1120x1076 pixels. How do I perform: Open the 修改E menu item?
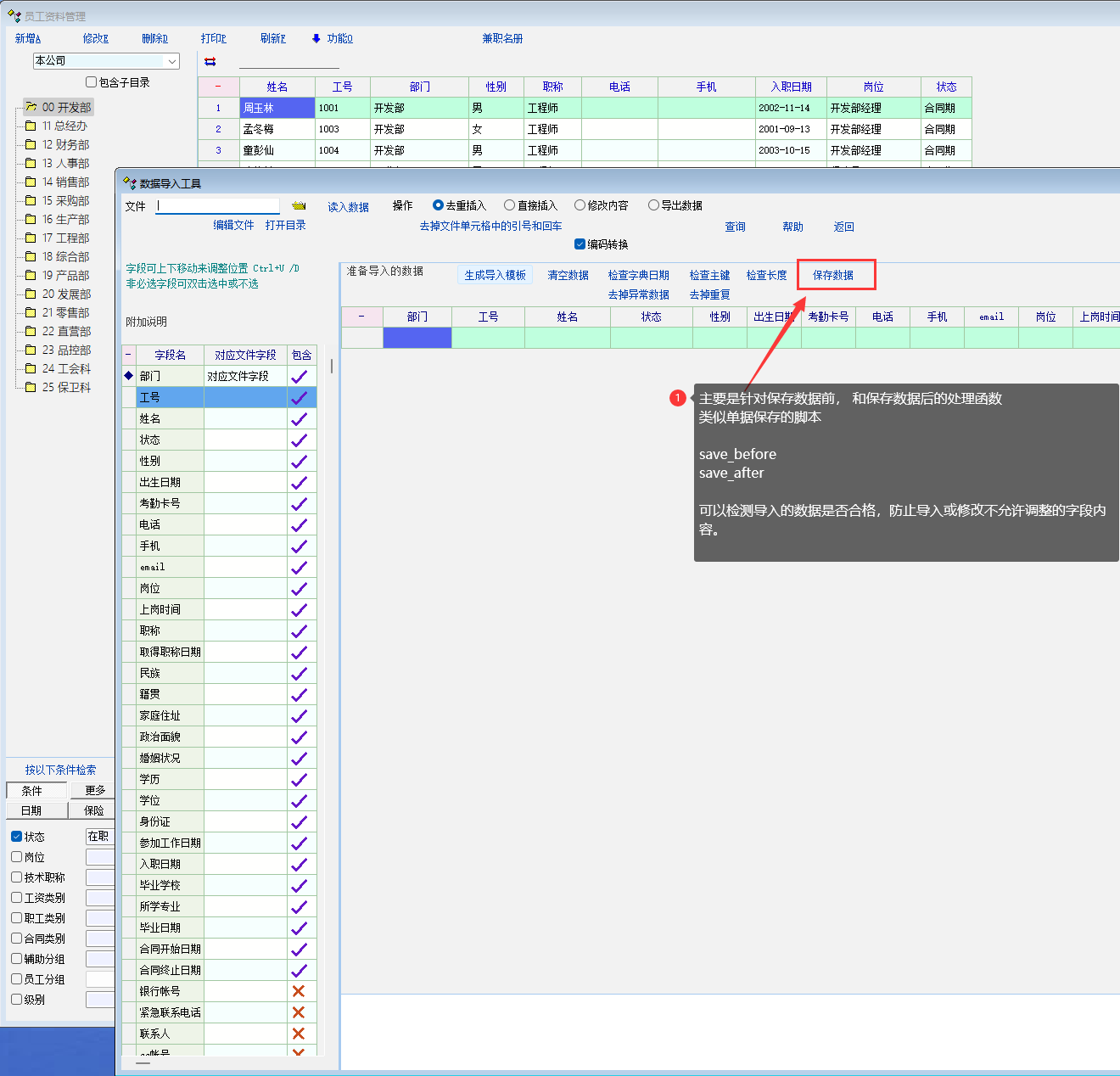95,38
